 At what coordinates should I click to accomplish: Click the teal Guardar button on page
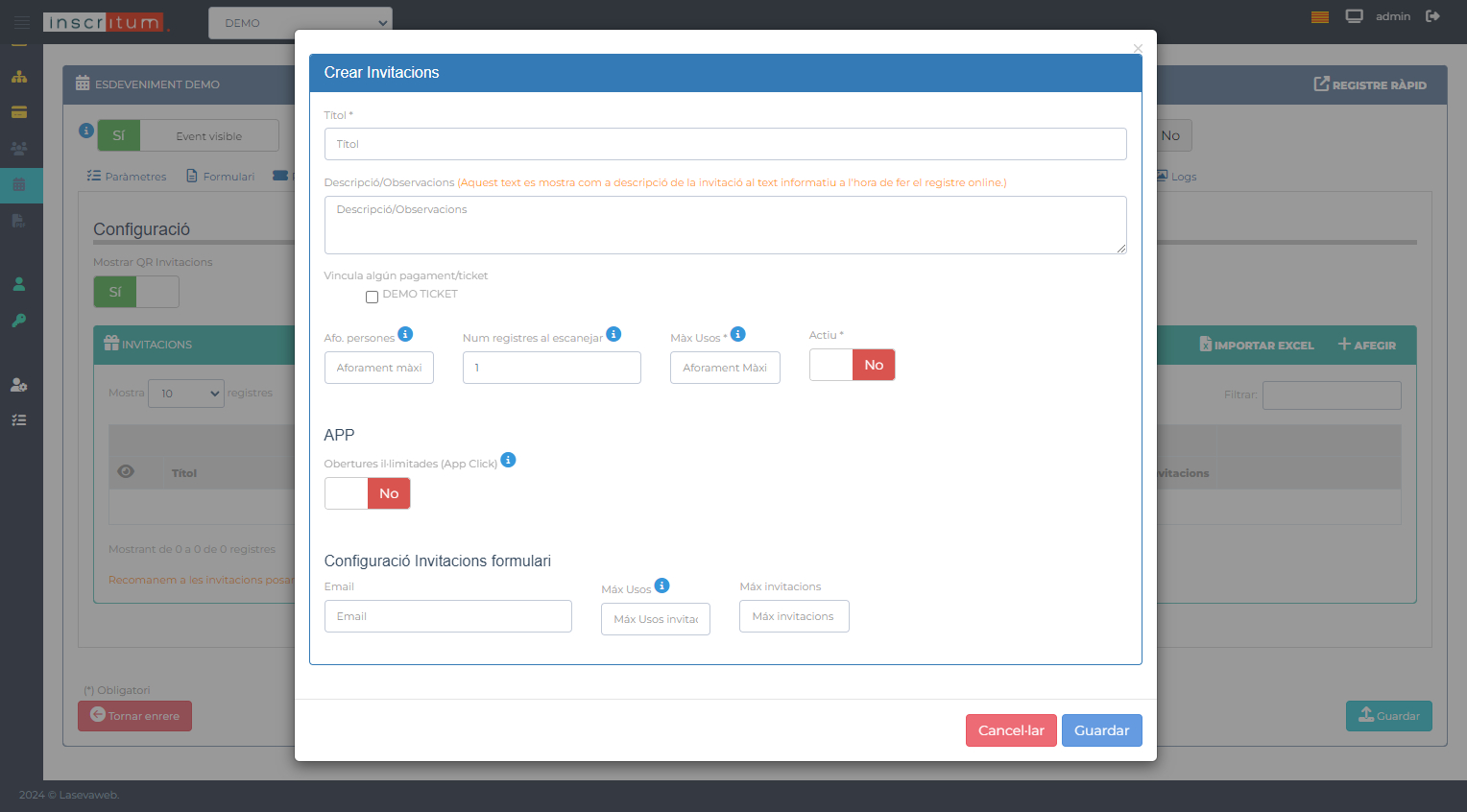[1389, 716]
